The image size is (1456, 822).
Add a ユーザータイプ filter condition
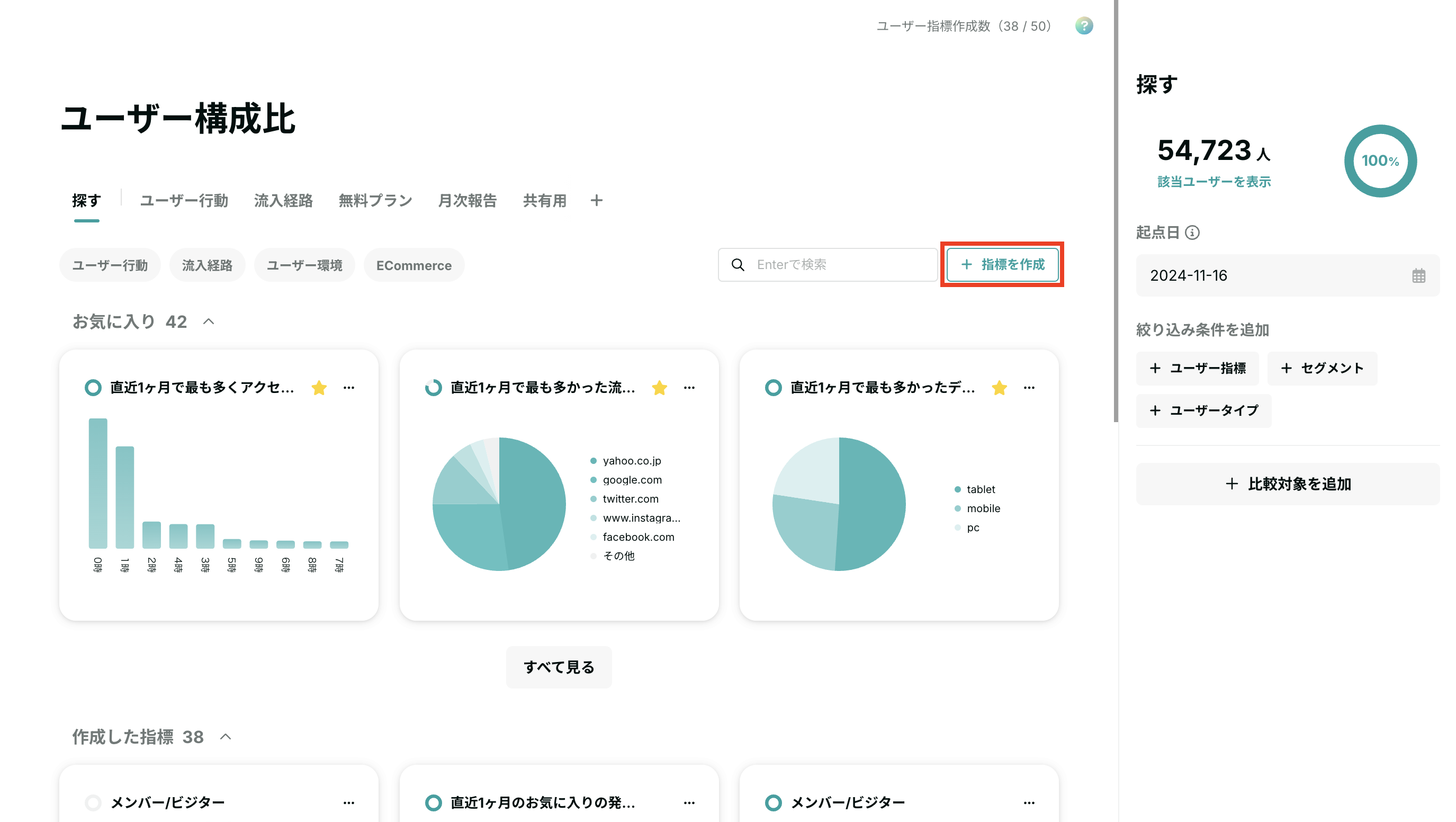pos(1203,410)
